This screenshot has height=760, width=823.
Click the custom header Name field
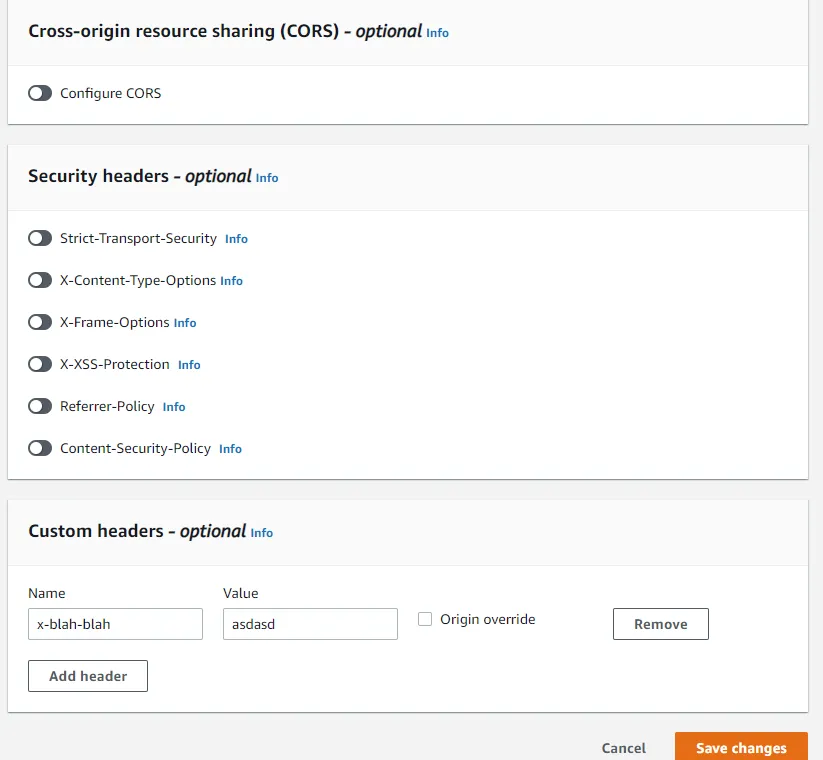[115, 624]
